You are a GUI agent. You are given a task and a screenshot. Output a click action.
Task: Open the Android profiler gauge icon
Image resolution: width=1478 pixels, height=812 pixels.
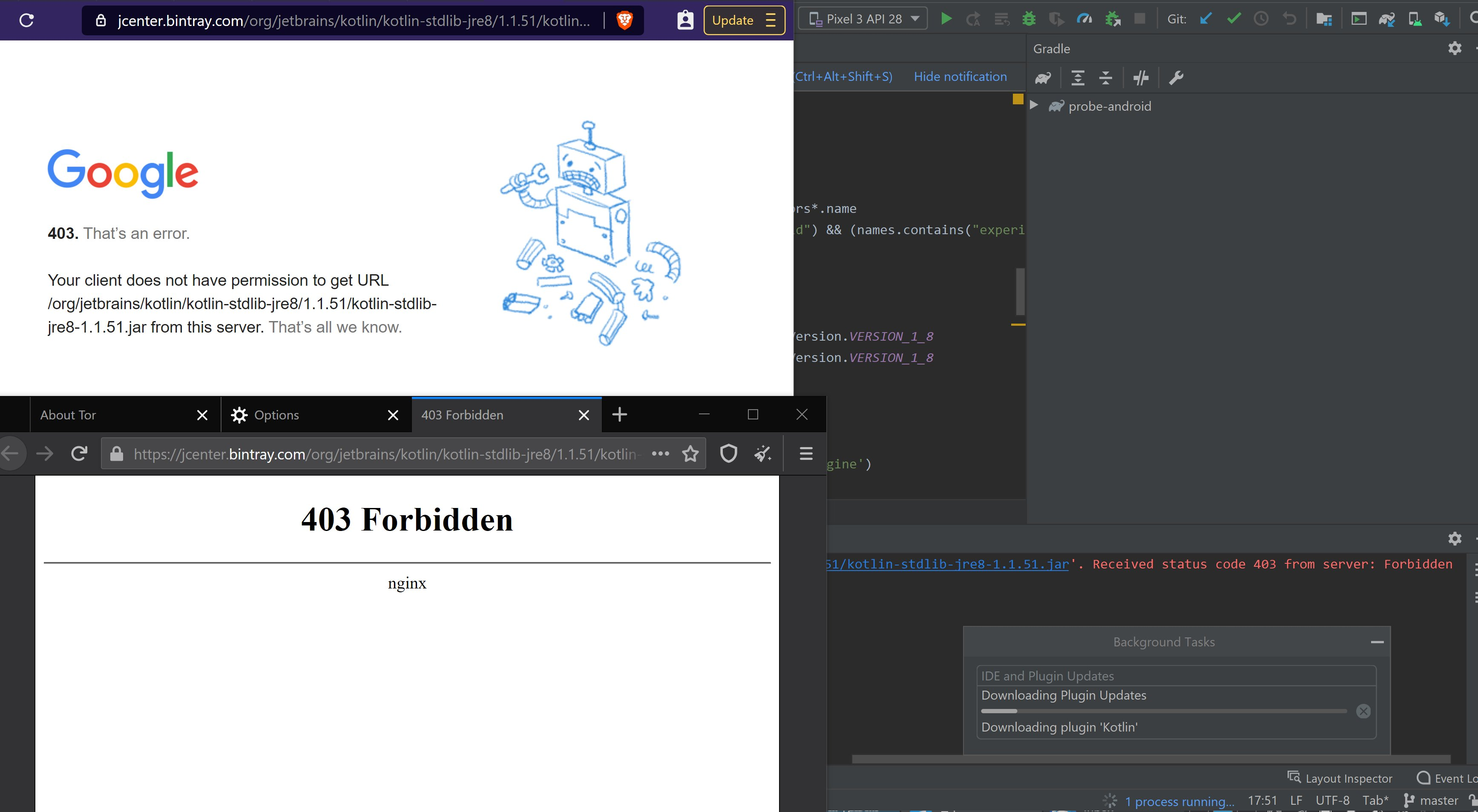[1084, 19]
